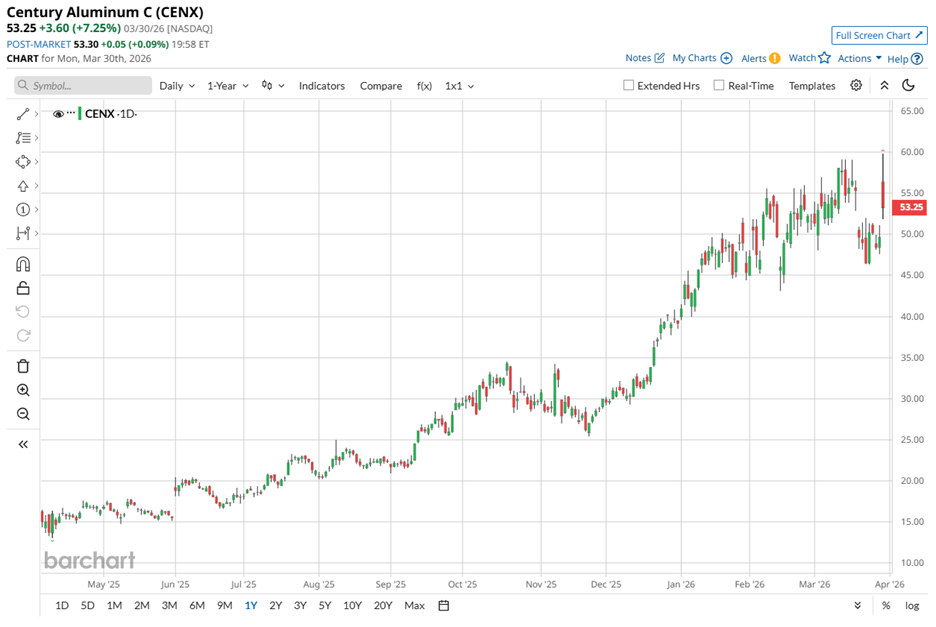The width and height of the screenshot is (936, 627).
Task: Zoom in using the magnifier plus icon
Action: tap(23, 390)
